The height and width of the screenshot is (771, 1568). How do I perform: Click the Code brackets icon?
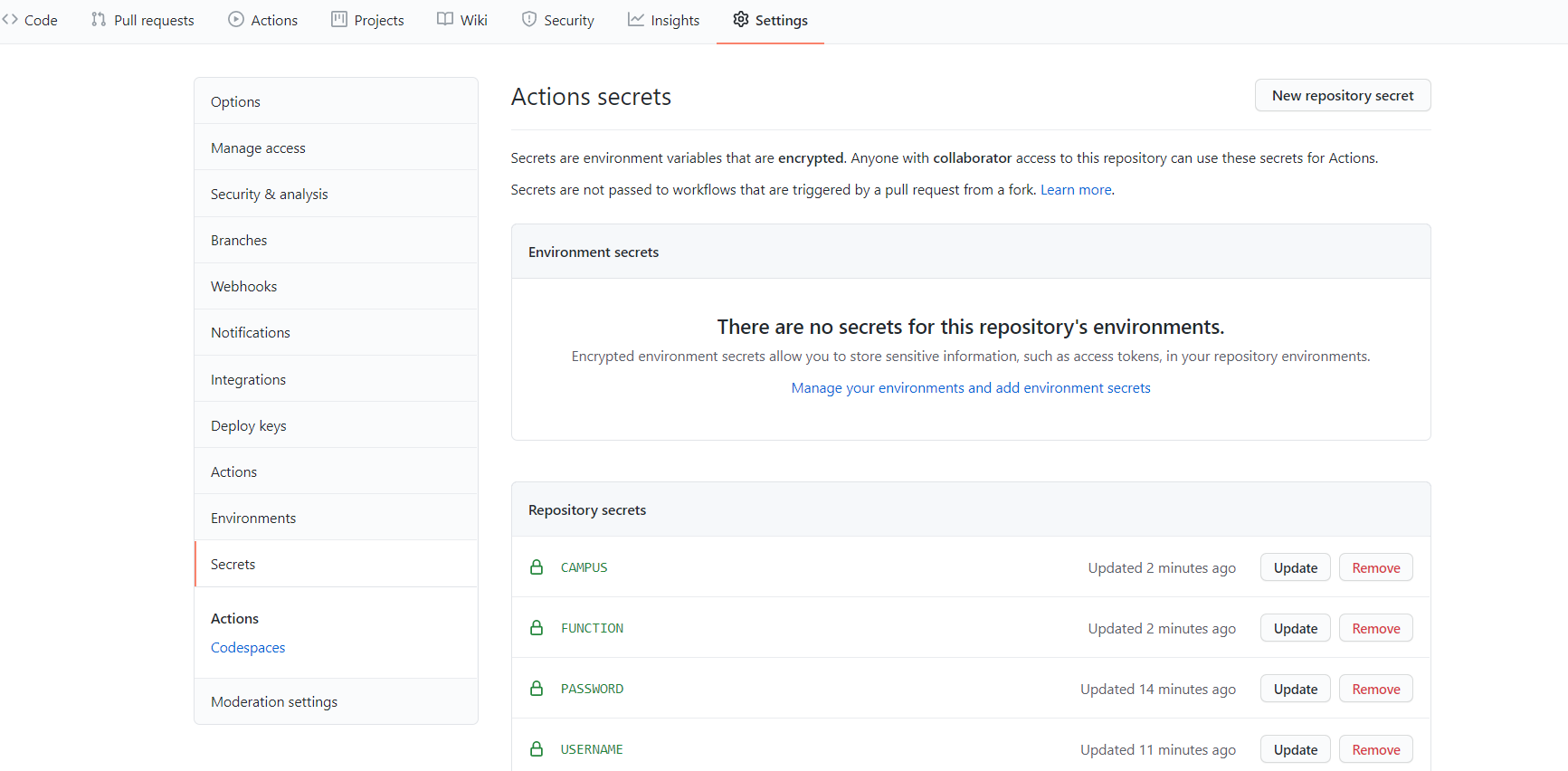[10, 19]
